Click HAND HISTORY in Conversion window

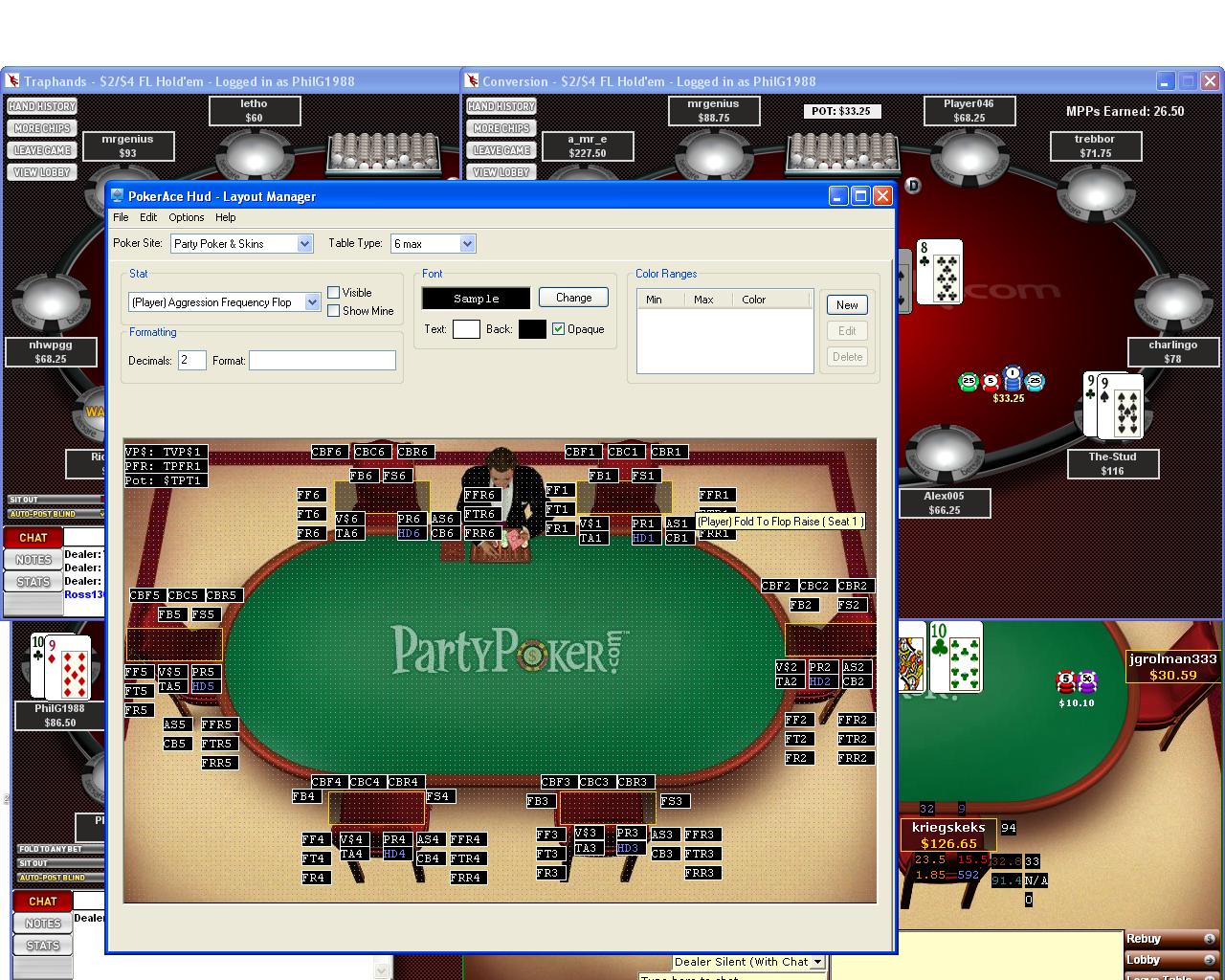pos(501,106)
